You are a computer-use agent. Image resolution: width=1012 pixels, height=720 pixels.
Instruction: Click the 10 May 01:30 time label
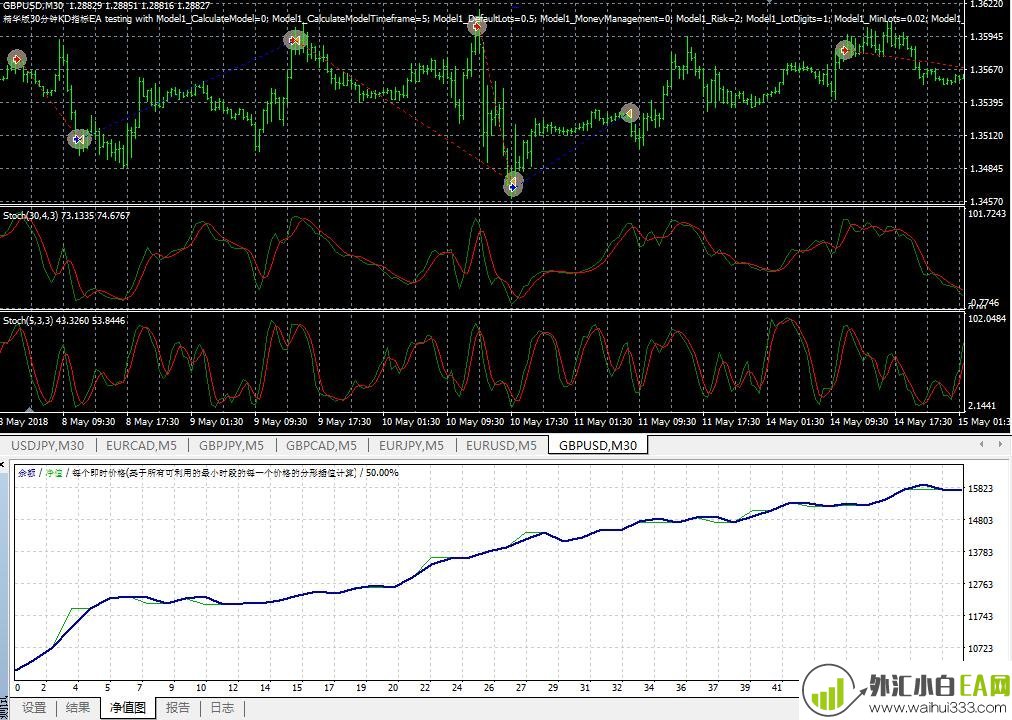pyautogui.click(x=410, y=421)
